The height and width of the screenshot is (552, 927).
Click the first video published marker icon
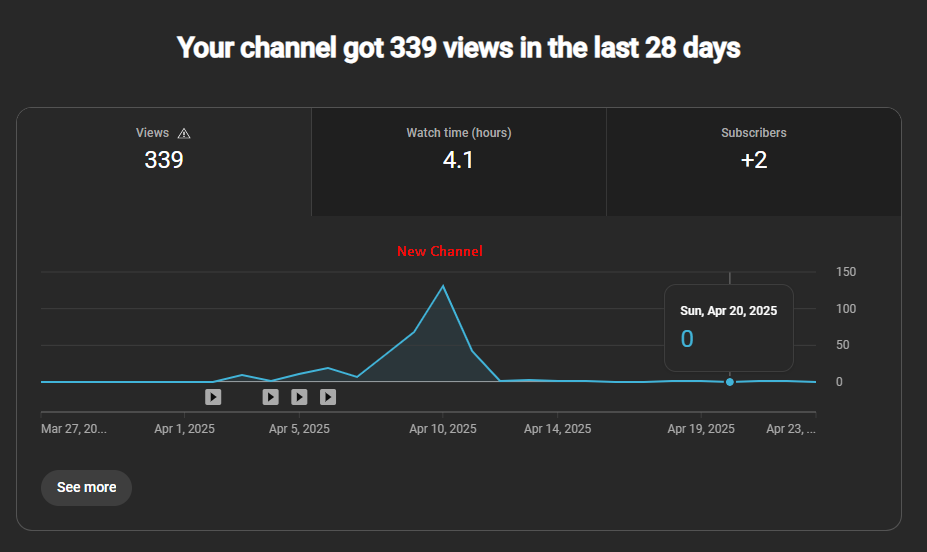point(213,397)
